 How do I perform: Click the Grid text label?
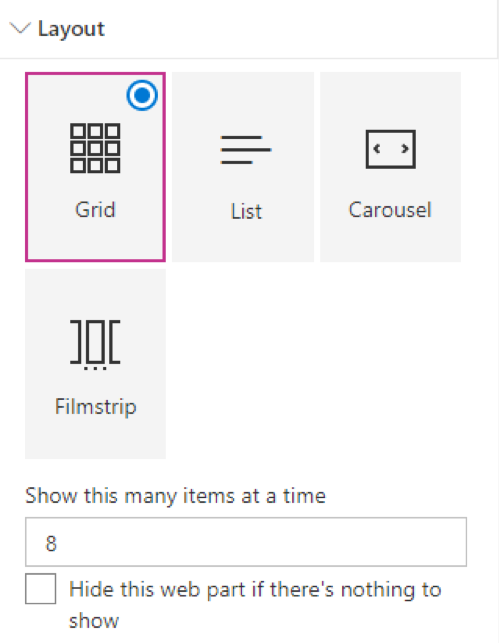click(x=95, y=210)
